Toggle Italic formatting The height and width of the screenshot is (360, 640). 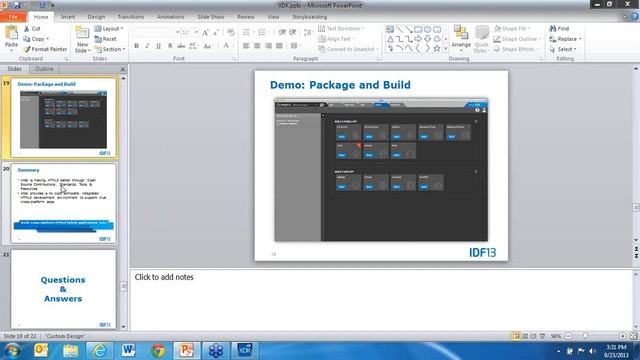(147, 46)
